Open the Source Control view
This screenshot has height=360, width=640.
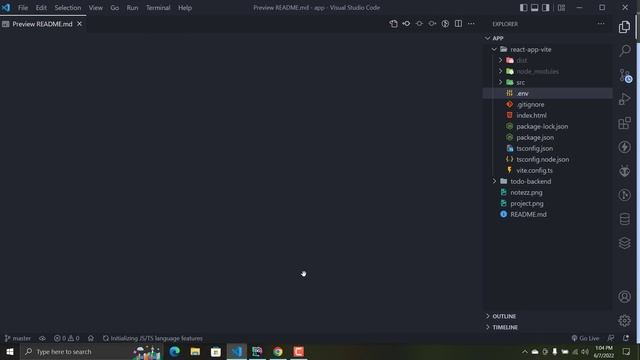point(624,75)
